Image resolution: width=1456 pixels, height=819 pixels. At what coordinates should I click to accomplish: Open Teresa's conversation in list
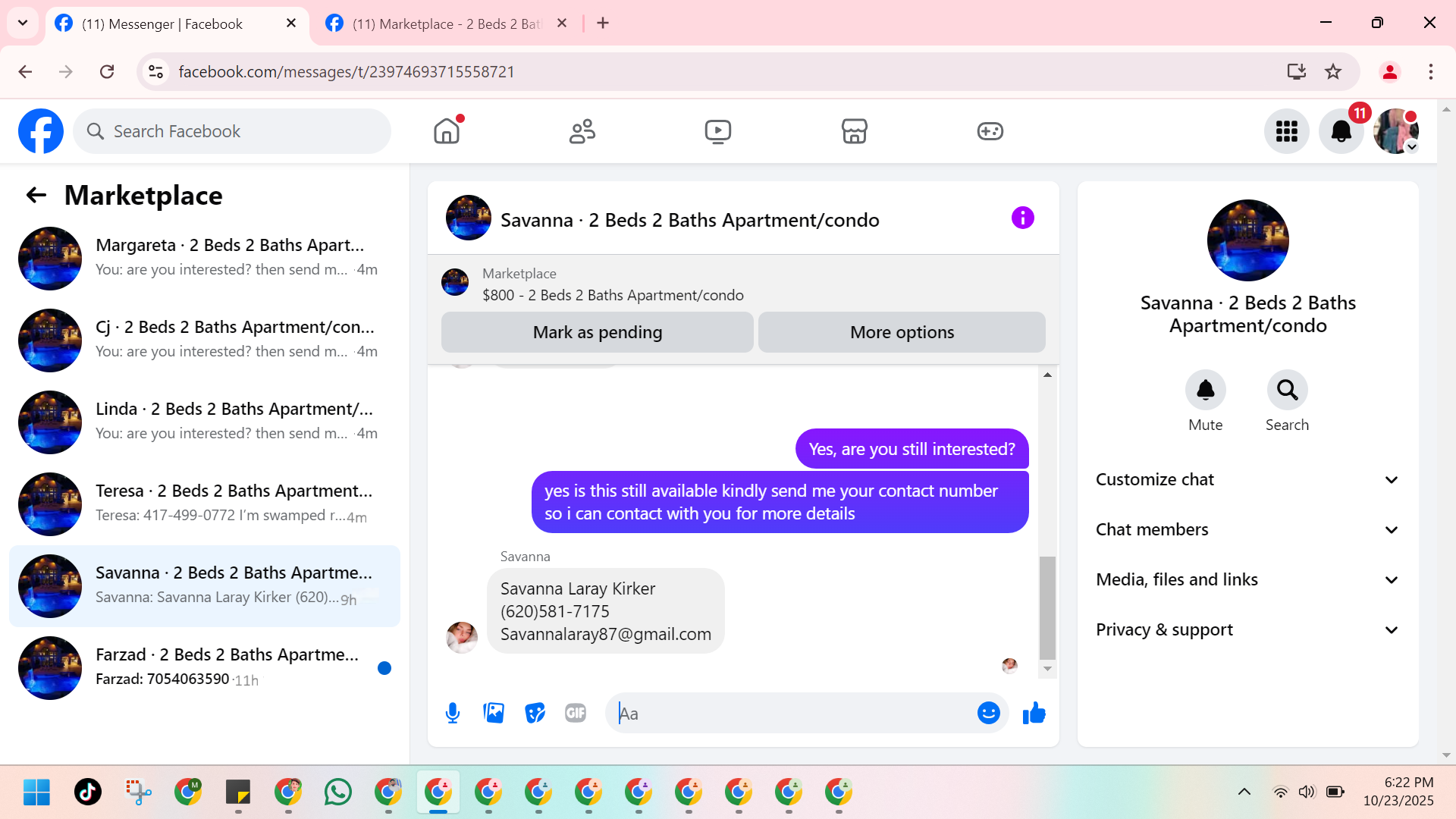coord(205,504)
